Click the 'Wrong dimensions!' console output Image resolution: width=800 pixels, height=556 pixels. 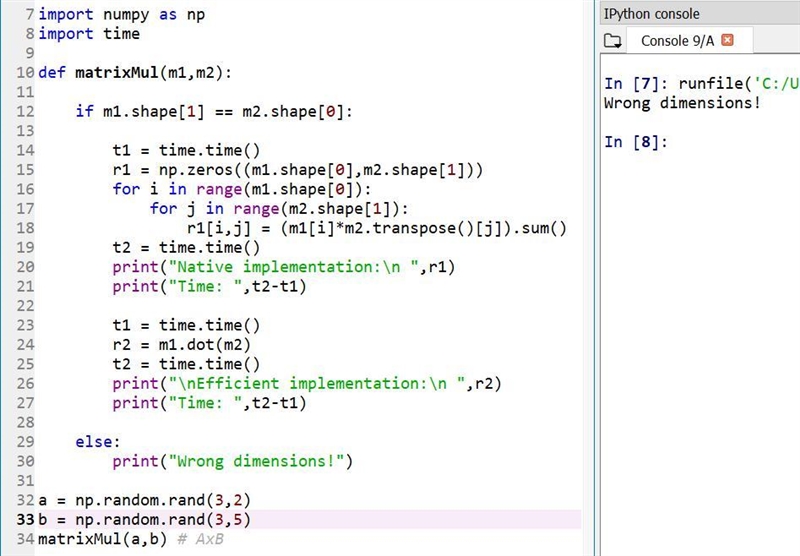682,103
